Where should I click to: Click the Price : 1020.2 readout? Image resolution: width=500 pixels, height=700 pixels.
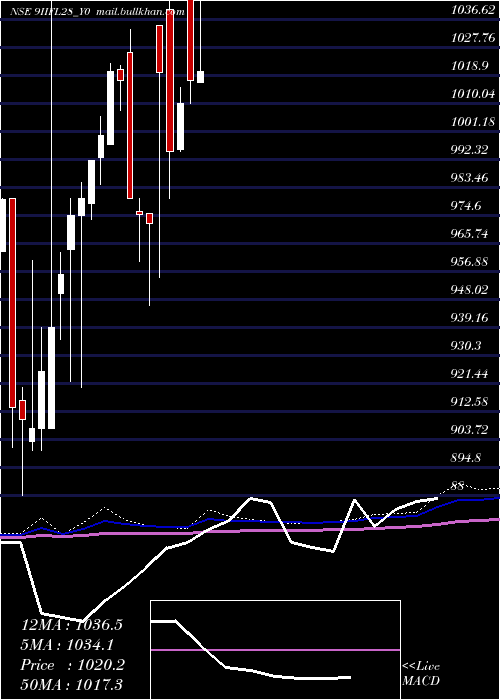tap(72, 665)
